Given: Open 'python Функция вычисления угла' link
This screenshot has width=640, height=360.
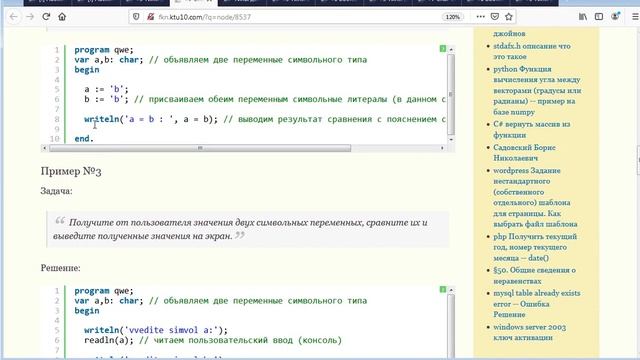Looking at the screenshot, I should [x=537, y=90].
